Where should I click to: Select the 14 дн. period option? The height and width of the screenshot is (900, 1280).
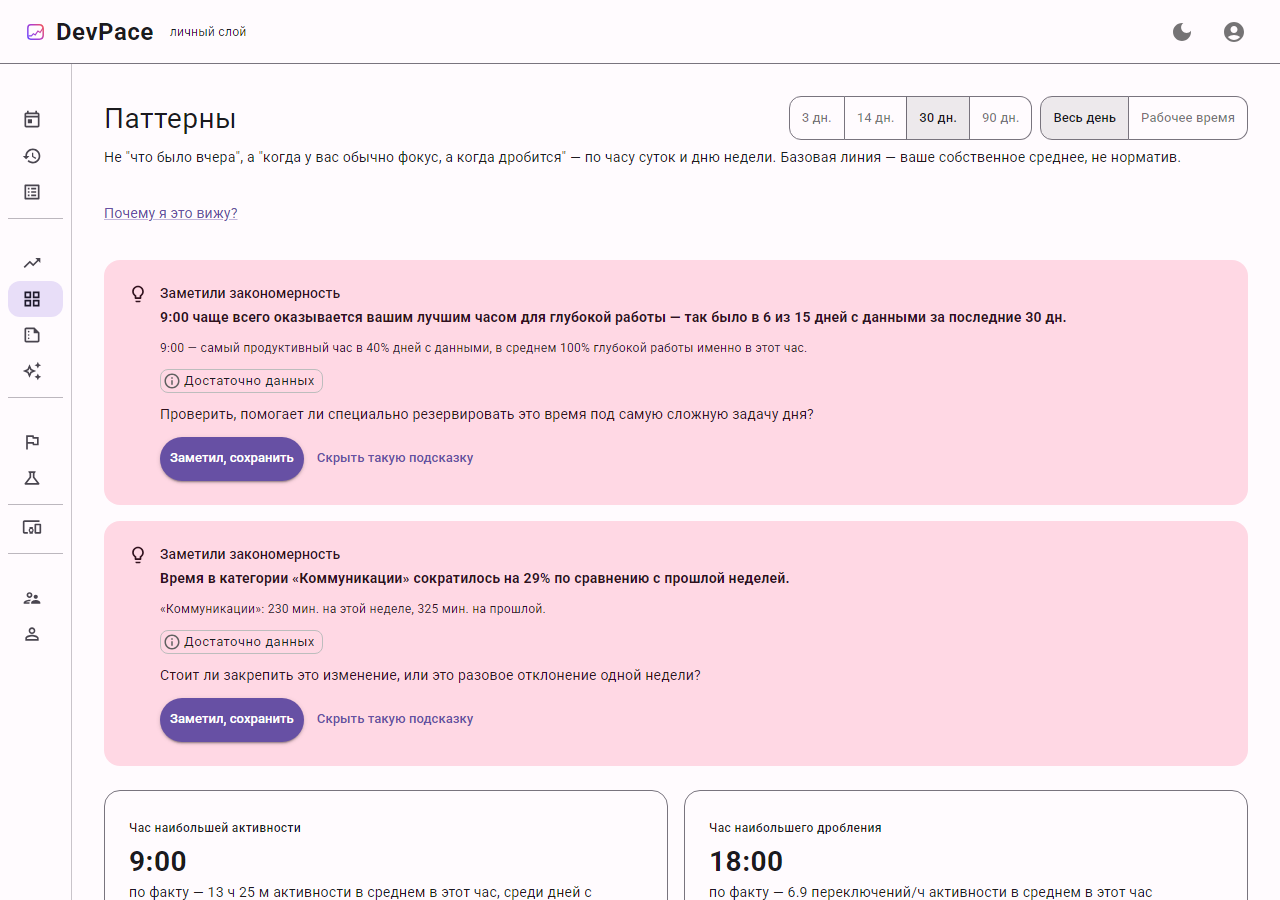(876, 118)
